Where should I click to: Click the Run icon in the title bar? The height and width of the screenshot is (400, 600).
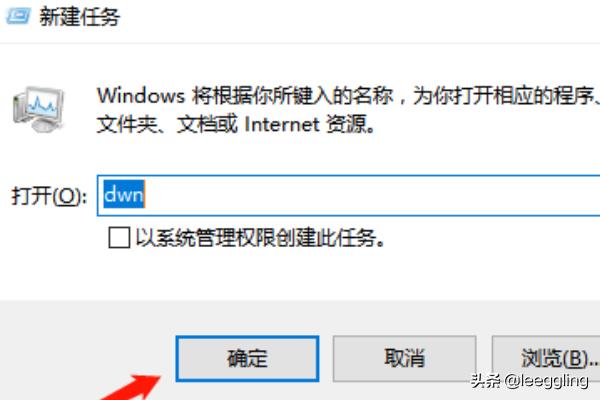(x=18, y=16)
